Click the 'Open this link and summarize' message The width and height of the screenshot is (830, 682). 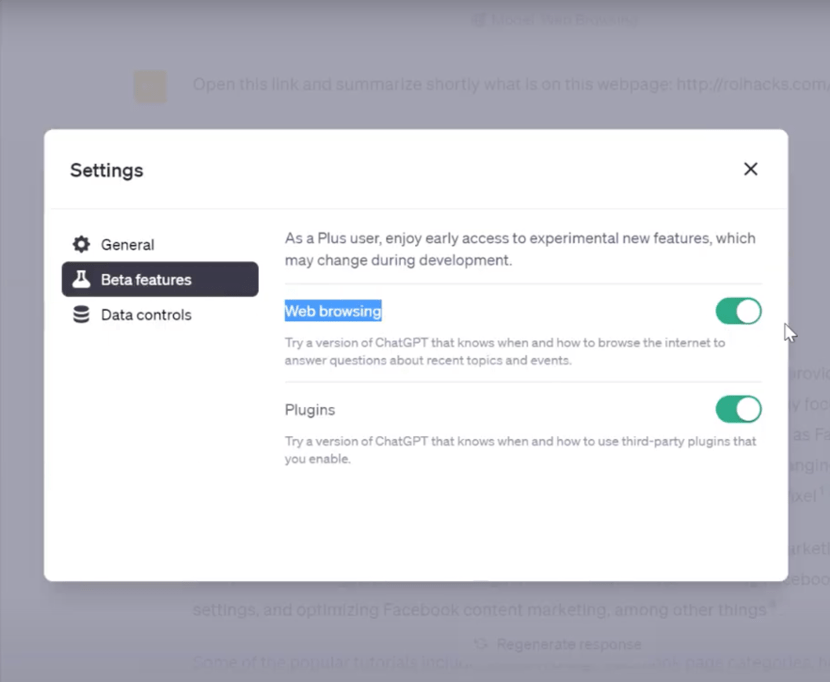pos(511,84)
